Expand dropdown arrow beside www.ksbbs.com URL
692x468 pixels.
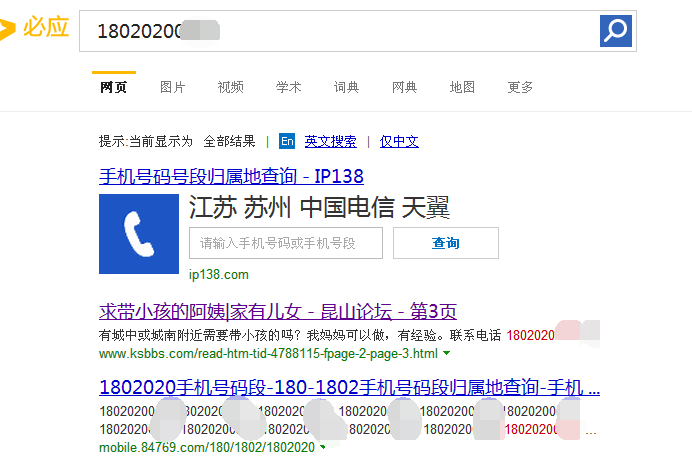[x=446, y=354]
